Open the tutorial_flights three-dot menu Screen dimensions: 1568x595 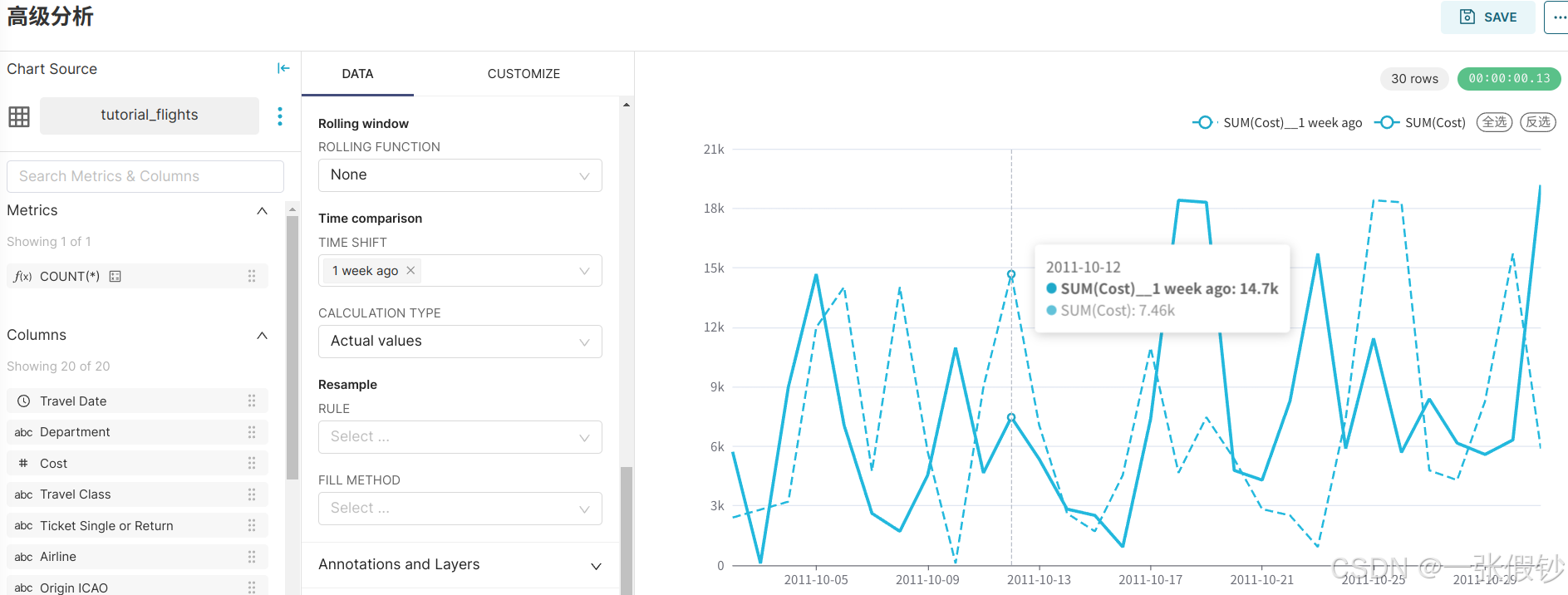(x=280, y=116)
